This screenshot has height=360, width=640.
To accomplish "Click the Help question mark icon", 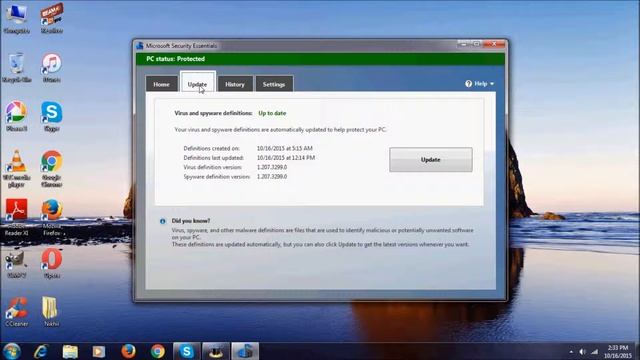I will 469,84.
